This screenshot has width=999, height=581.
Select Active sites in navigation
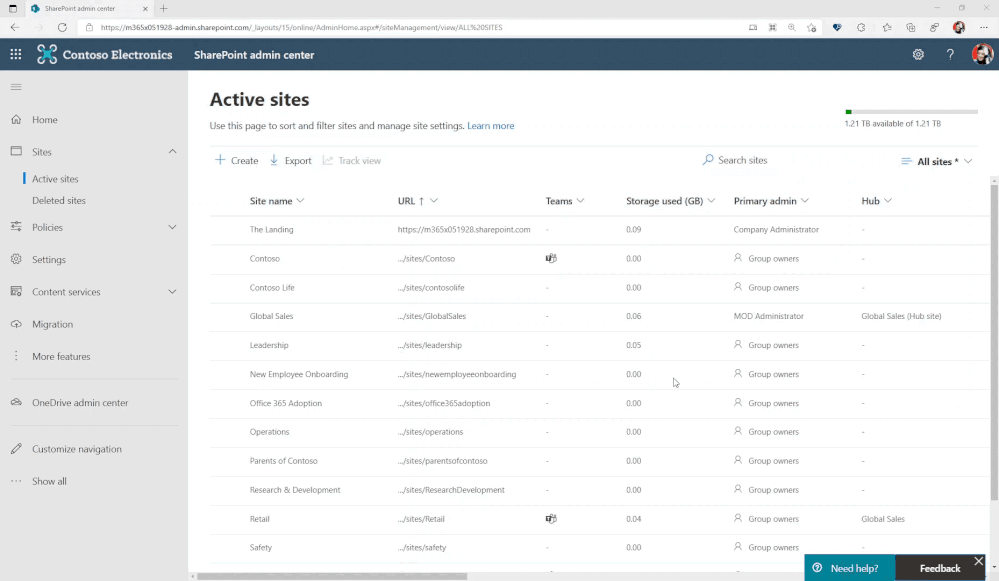click(x=55, y=179)
